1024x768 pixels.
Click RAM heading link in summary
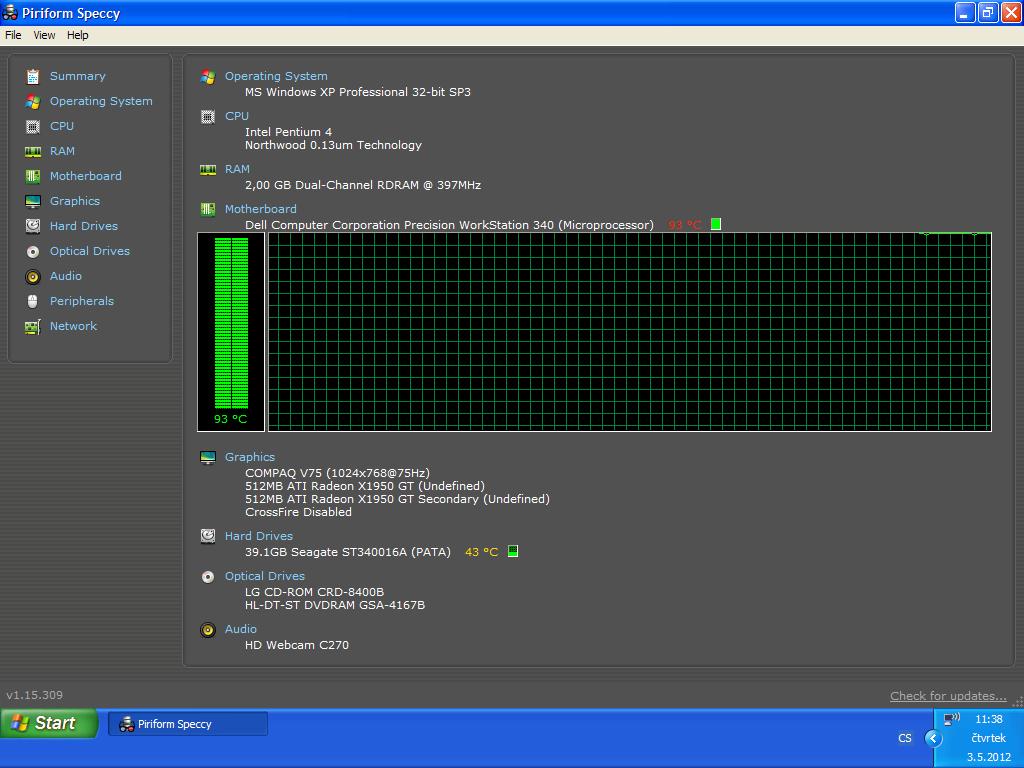237,168
